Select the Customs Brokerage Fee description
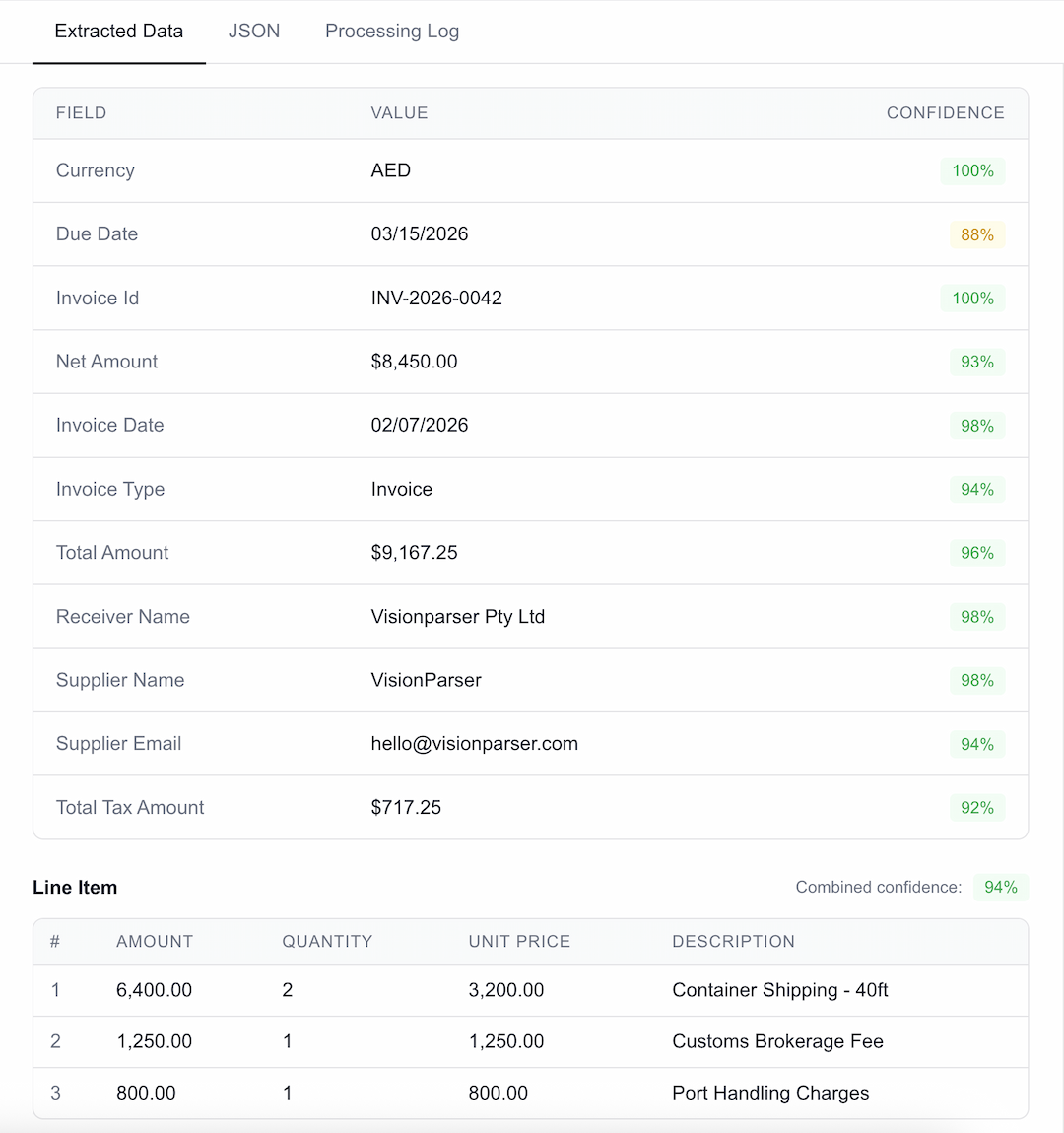 777,1041
